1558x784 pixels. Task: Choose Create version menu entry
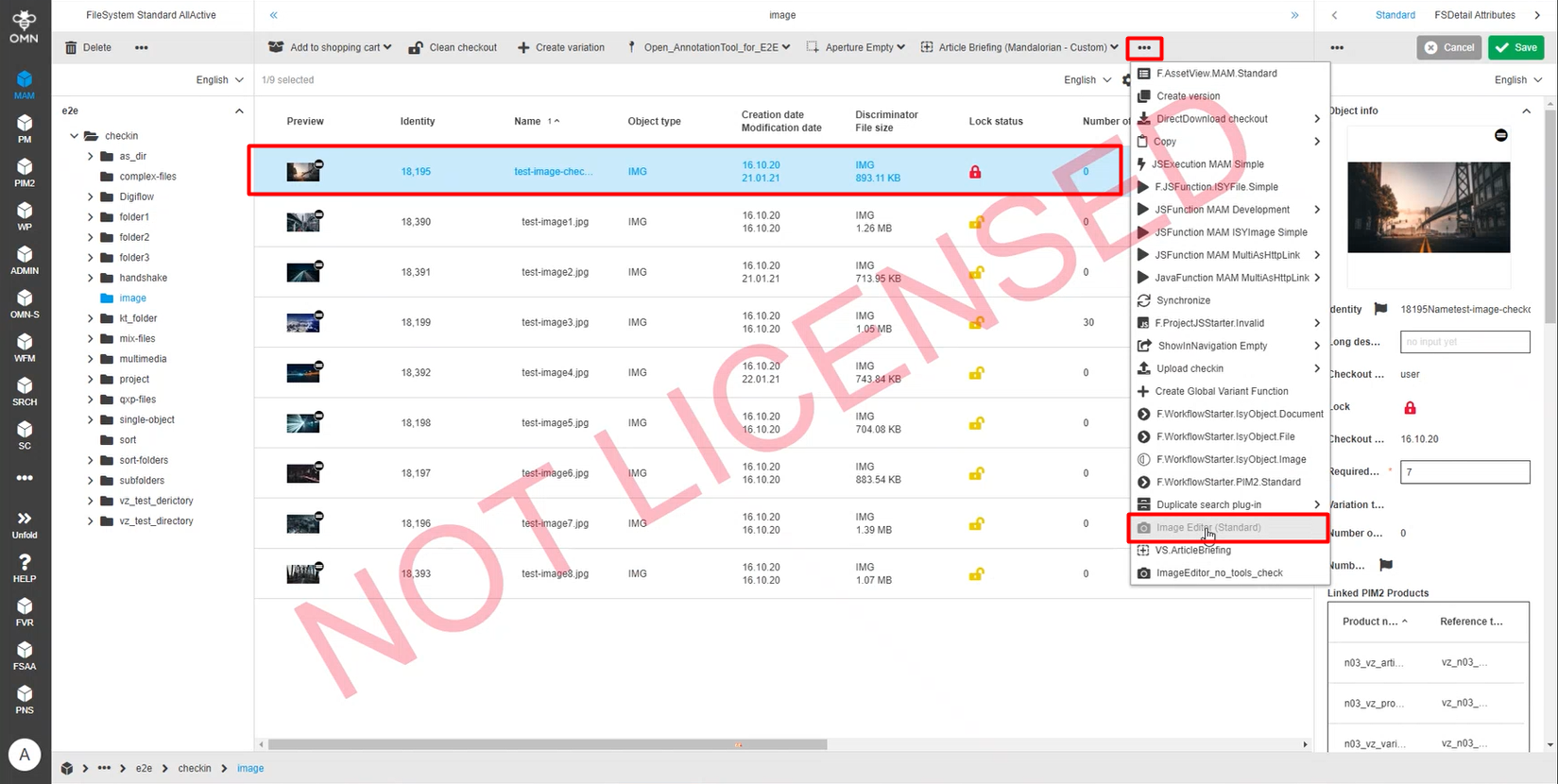(x=1188, y=96)
